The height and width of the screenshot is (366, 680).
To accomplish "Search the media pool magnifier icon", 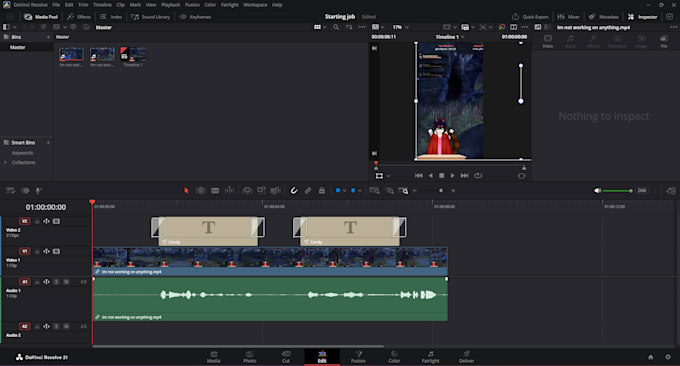I will click(336, 27).
